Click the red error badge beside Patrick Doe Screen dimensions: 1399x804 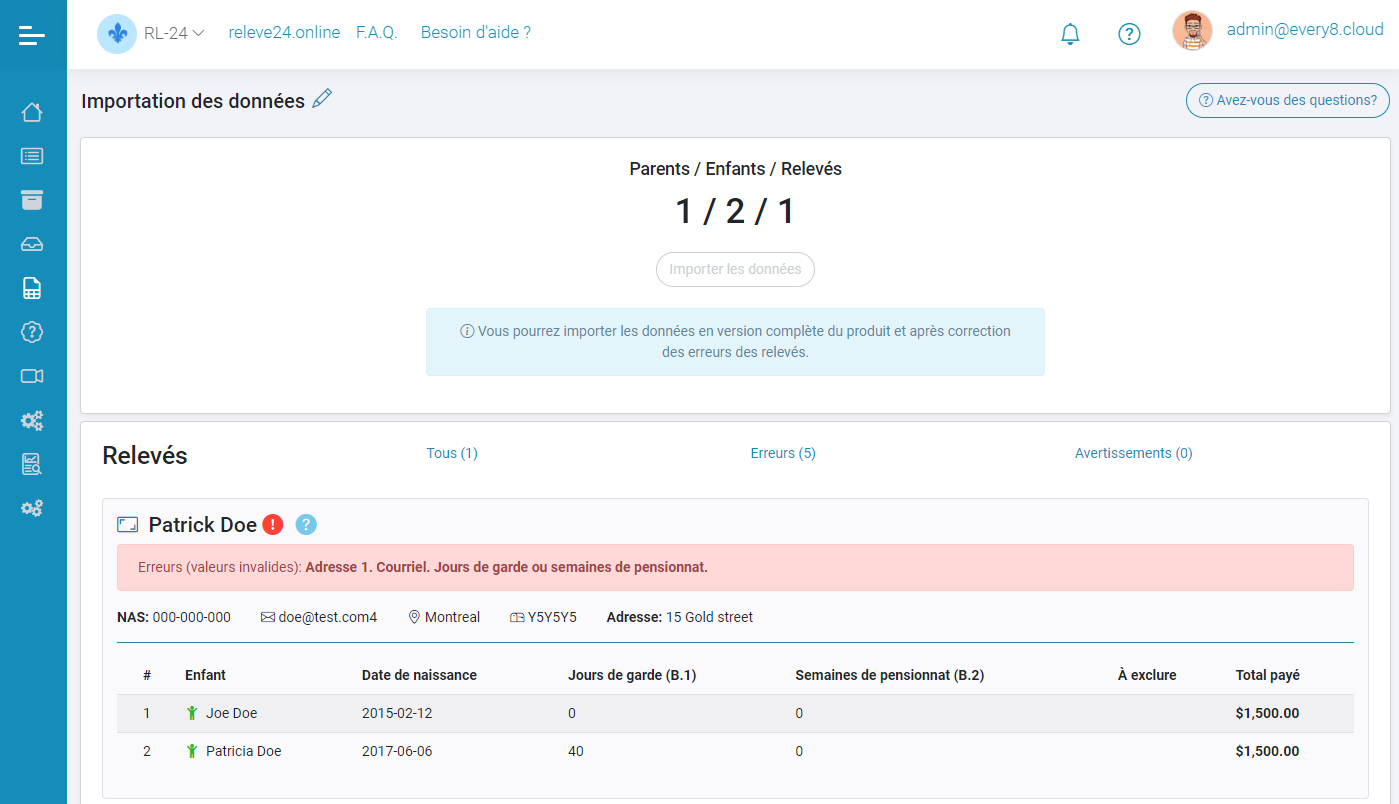click(x=274, y=523)
